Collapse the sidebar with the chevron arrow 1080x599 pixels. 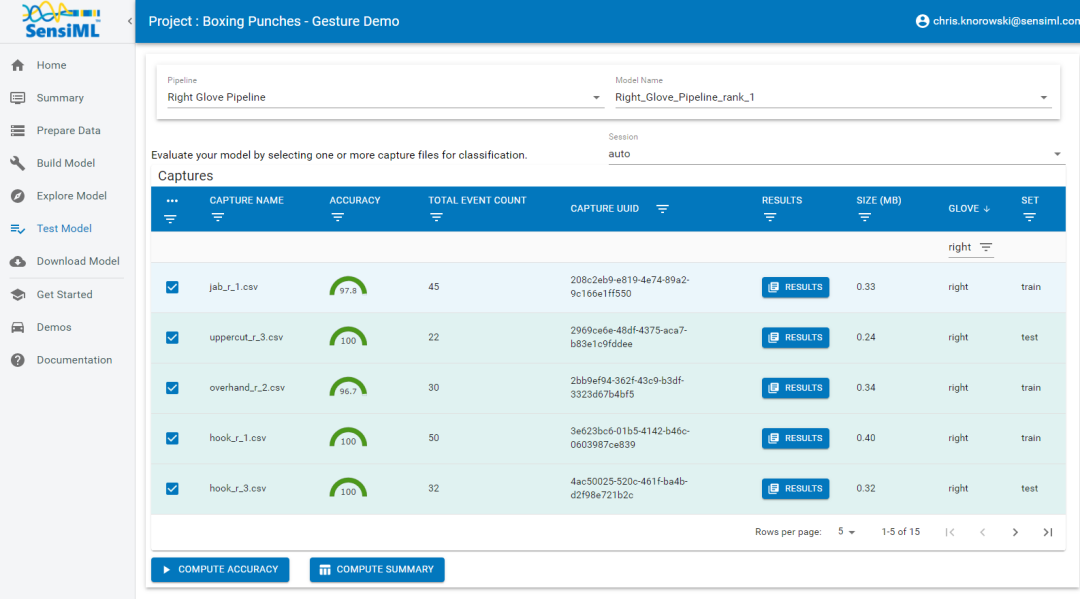click(x=130, y=22)
